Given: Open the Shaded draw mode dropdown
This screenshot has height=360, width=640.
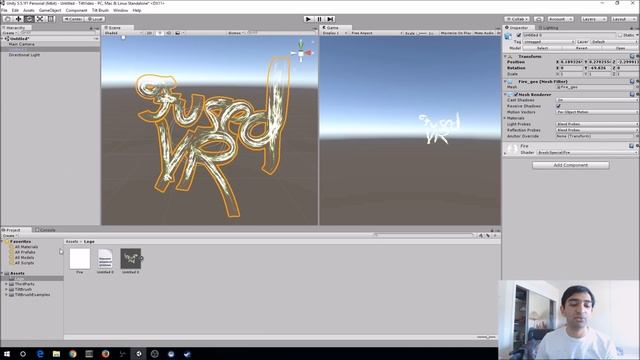Looking at the screenshot, I should [124, 33].
